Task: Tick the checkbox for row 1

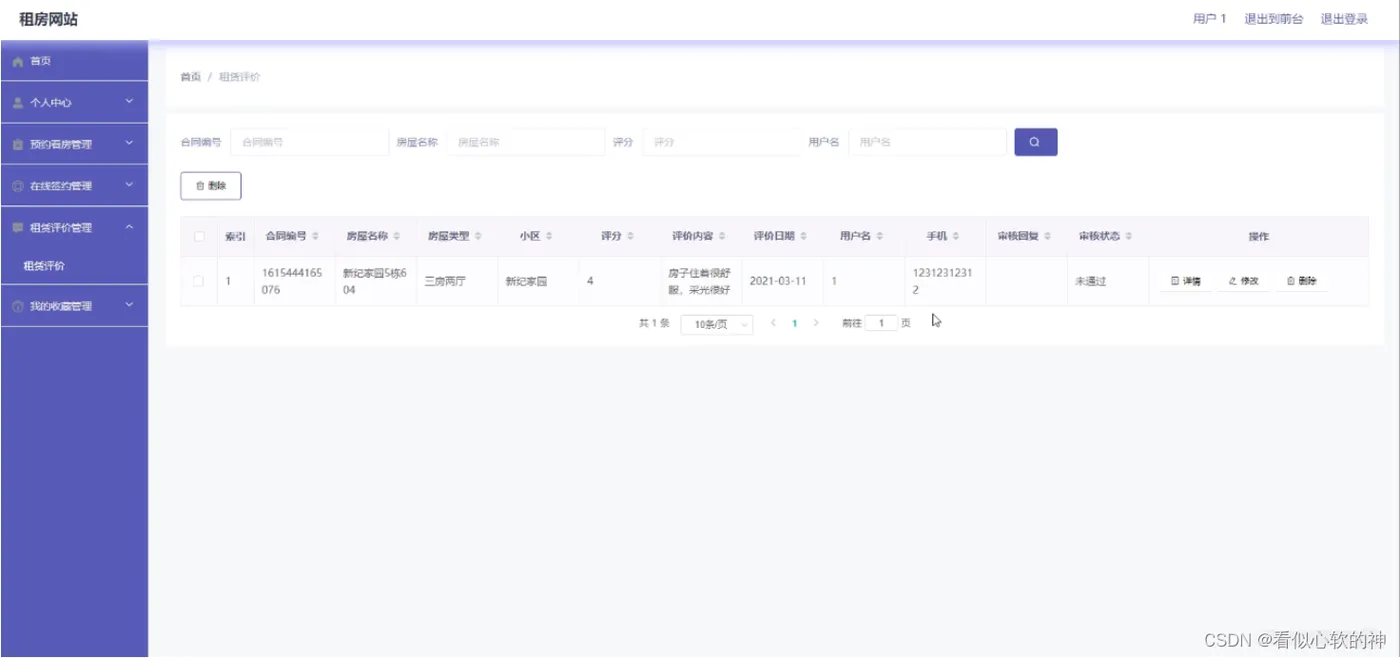Action: click(x=199, y=281)
